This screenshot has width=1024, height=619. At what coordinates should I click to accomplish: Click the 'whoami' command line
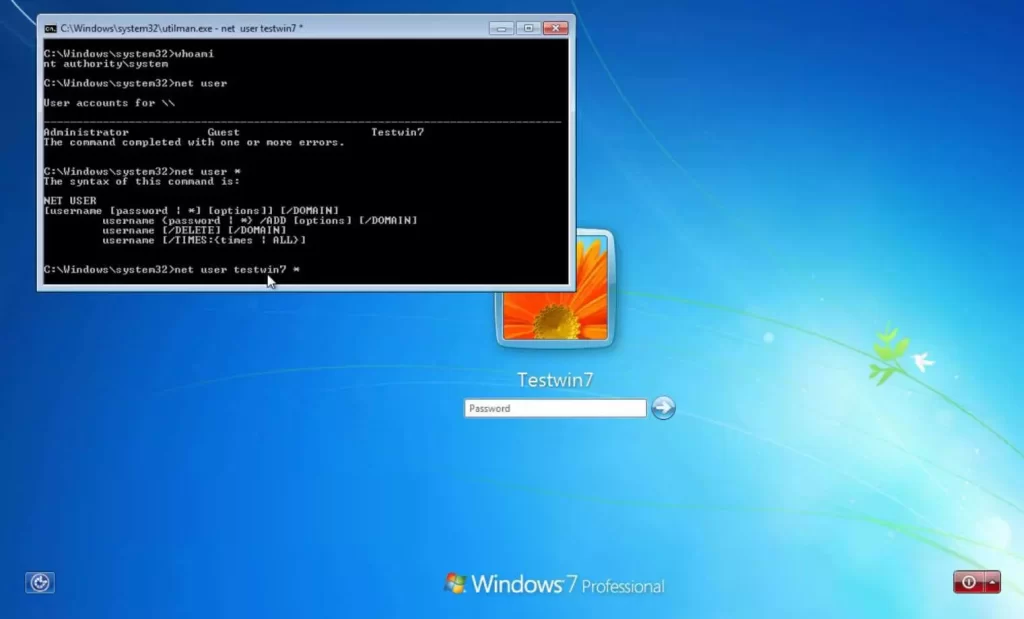point(129,54)
